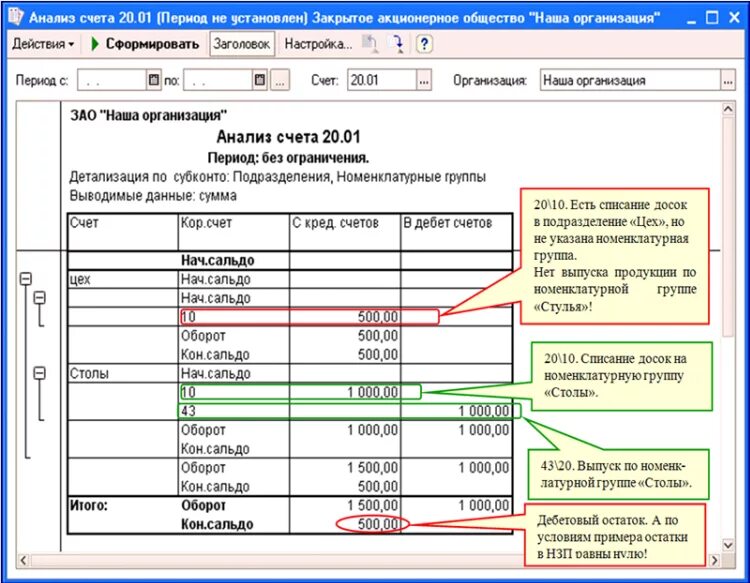Click the С кред. счетов column header

[x=344, y=231]
